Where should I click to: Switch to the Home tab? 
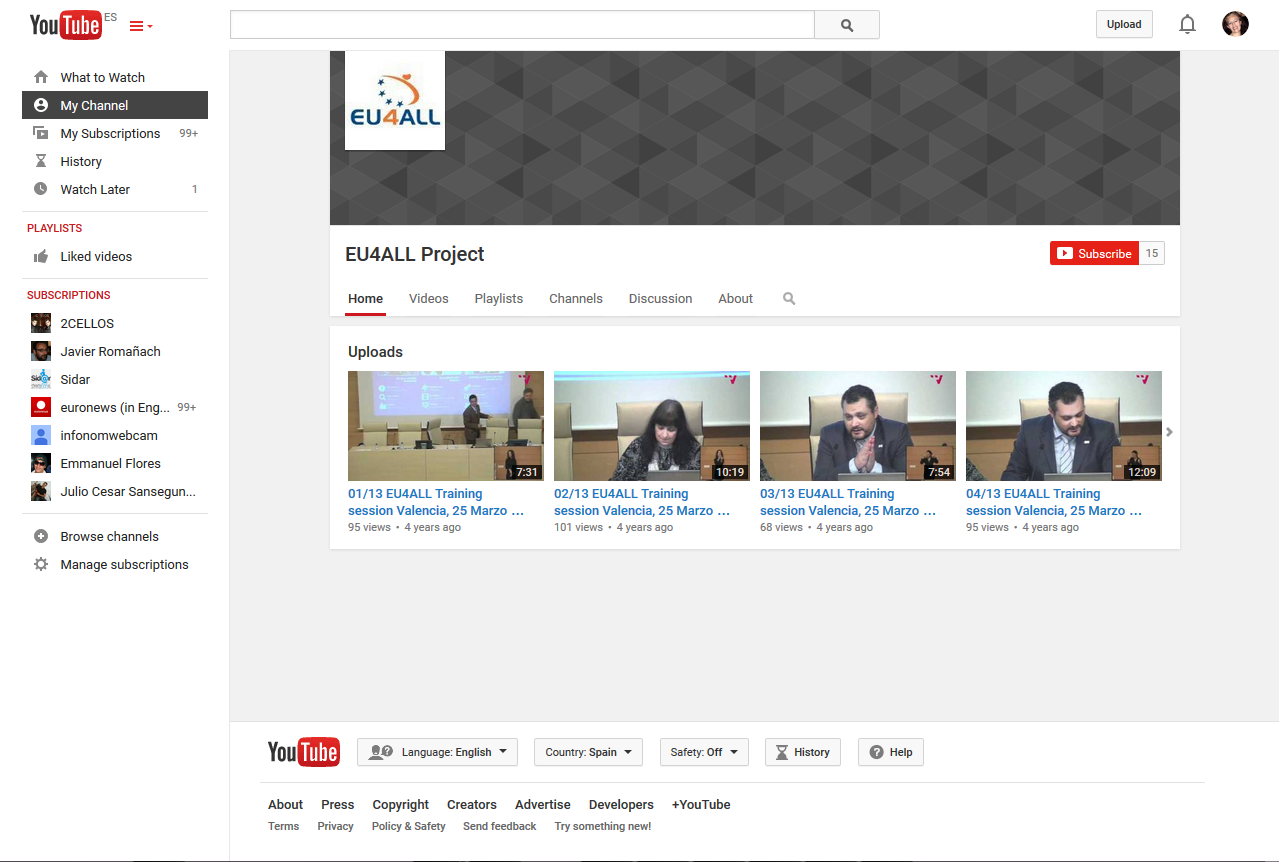click(x=365, y=298)
